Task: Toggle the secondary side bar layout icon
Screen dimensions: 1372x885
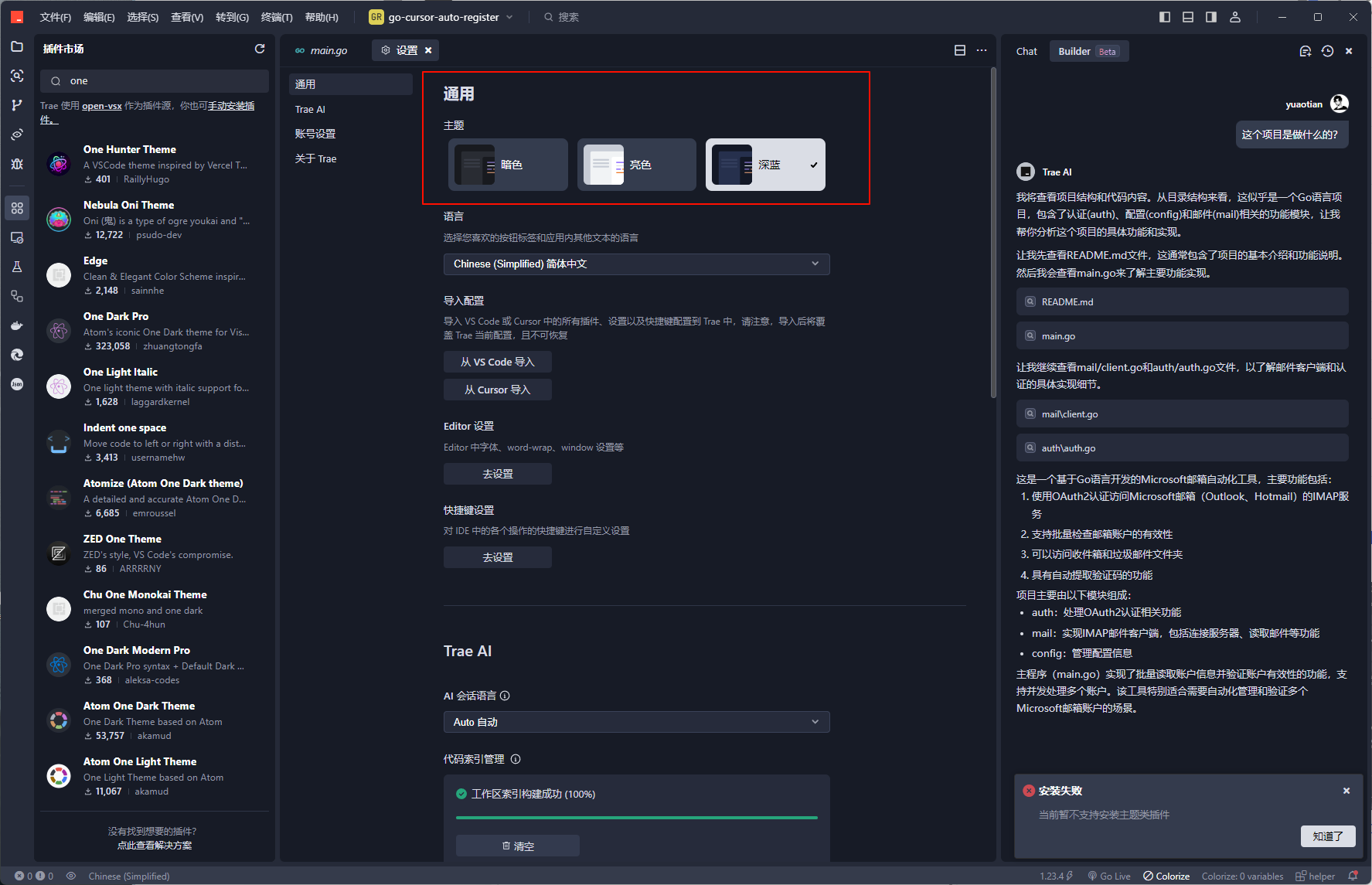Action: pyautogui.click(x=1211, y=17)
